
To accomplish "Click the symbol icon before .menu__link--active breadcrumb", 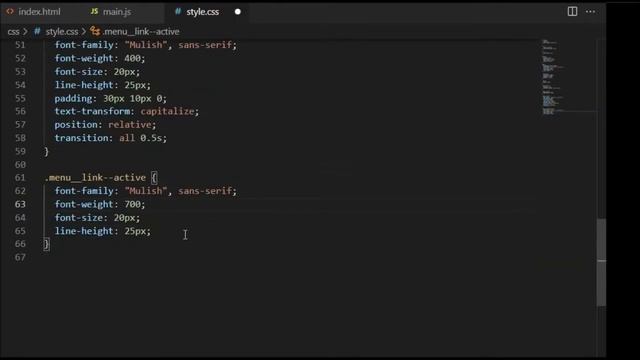I will pos(95,31).
